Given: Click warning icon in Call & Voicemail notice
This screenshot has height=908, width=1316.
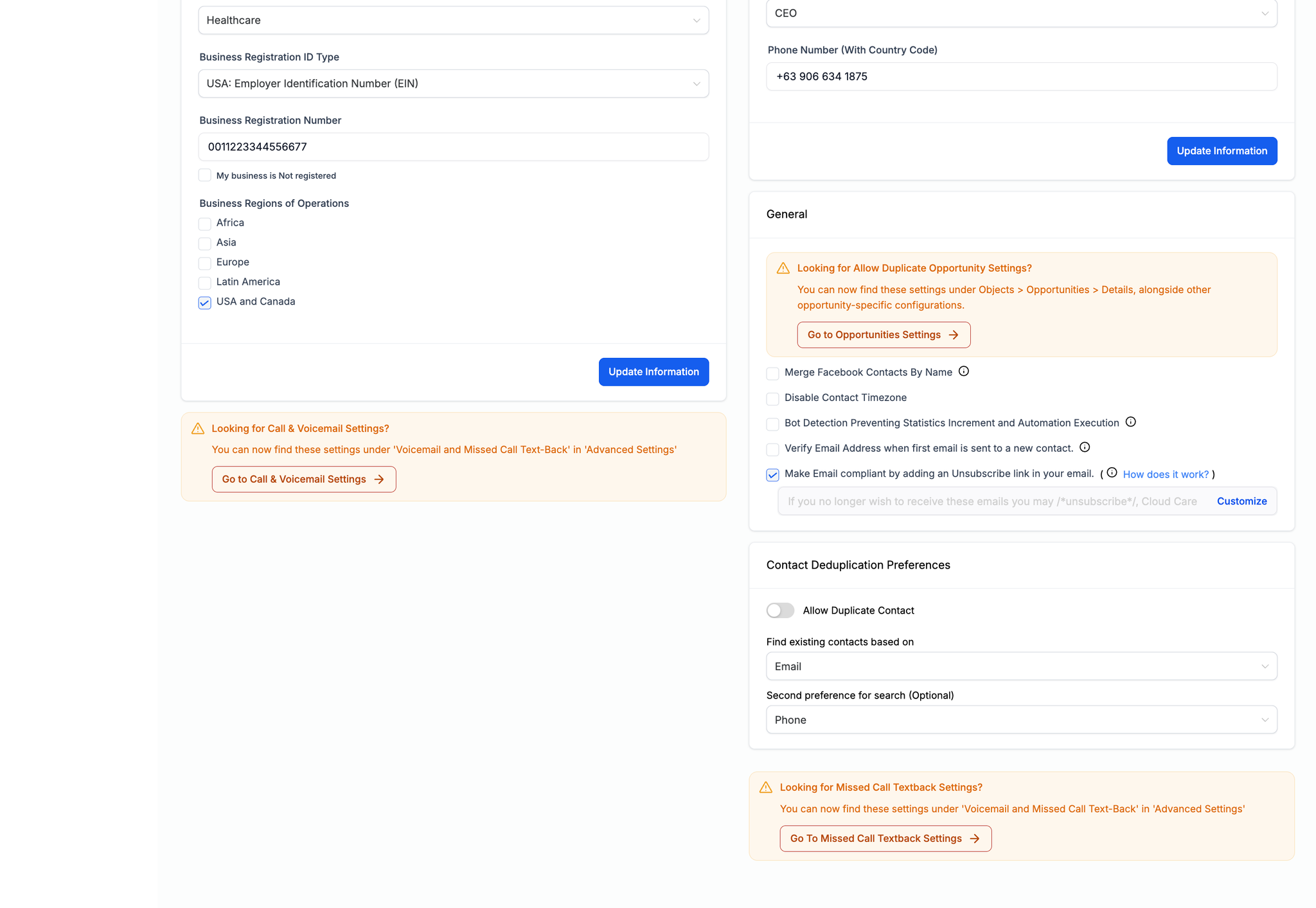Looking at the screenshot, I should [198, 429].
